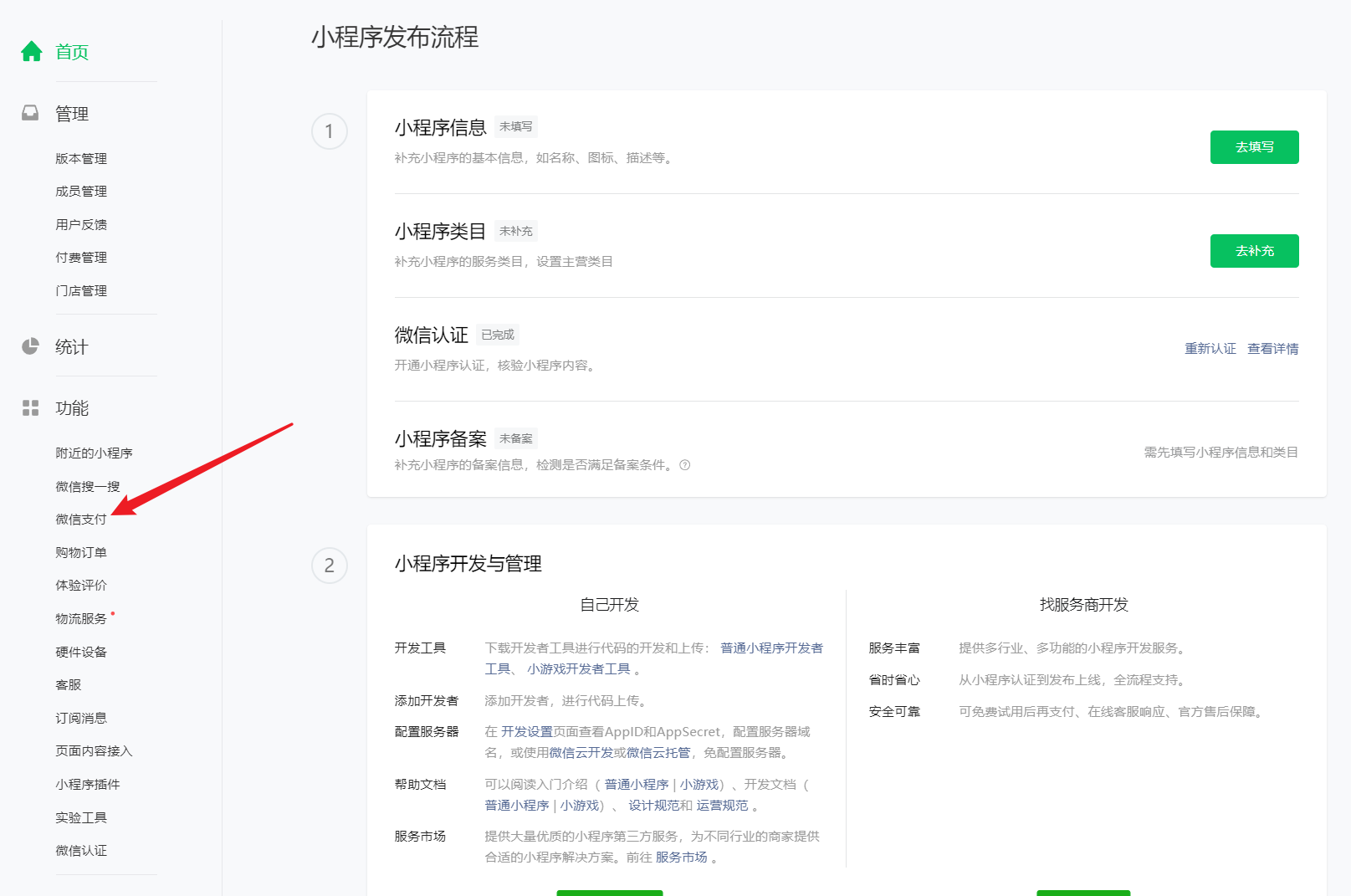This screenshot has width=1351, height=896.
Task: Select 微信搜一搜
Action: click(88, 487)
